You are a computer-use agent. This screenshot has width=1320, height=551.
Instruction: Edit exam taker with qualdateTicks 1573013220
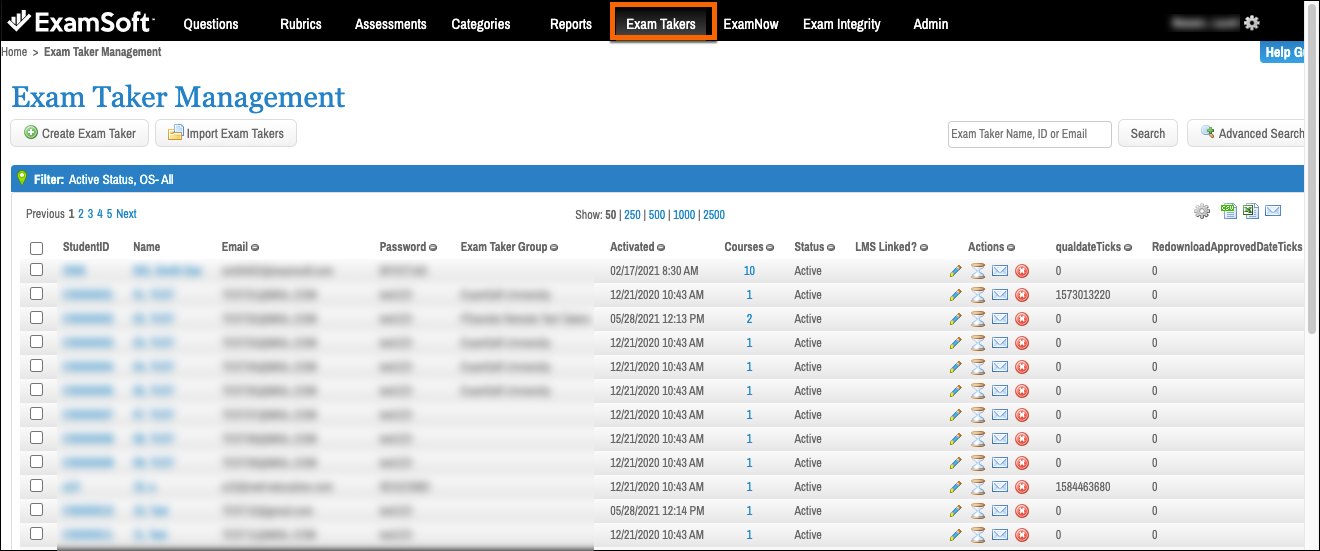955,295
